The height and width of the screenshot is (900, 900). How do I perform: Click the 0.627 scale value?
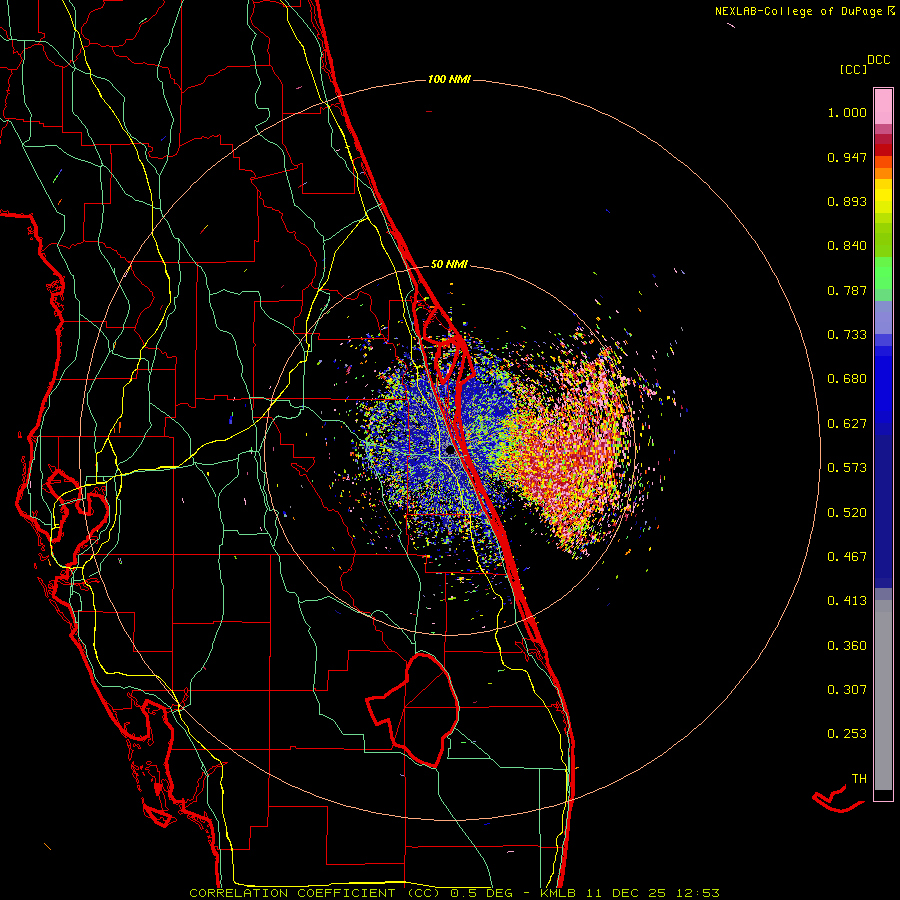coord(847,424)
